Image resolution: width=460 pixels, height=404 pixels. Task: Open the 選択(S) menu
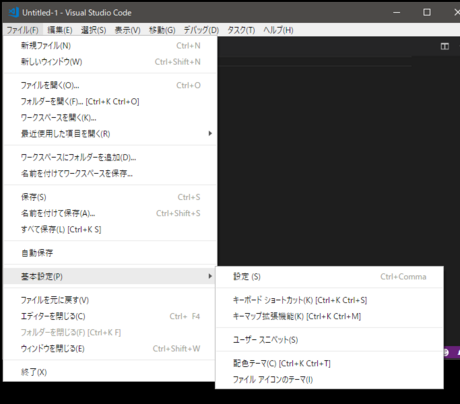click(x=94, y=30)
